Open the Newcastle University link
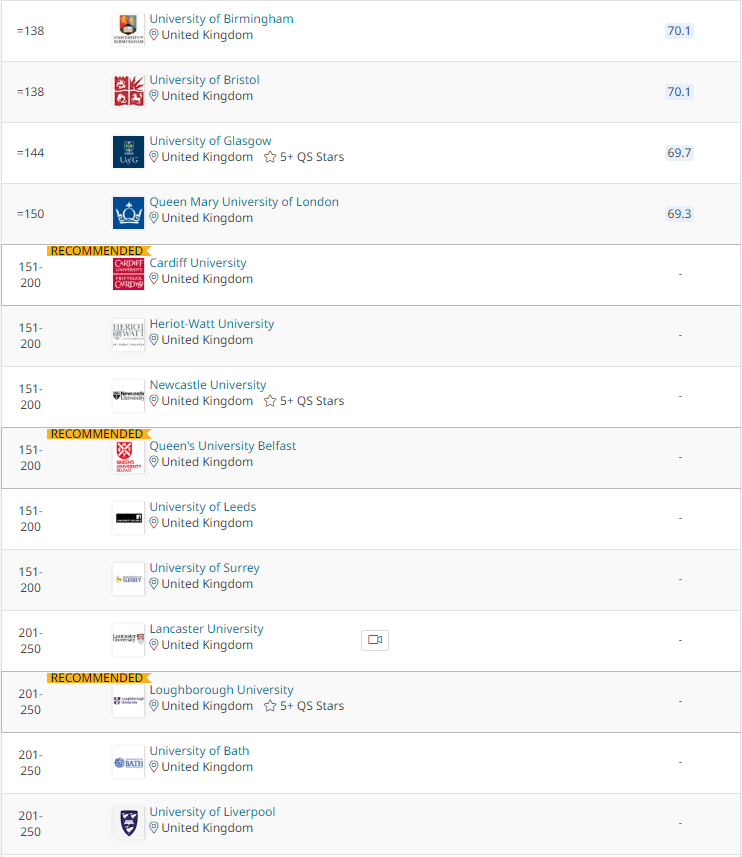The image size is (742, 857). 207,385
